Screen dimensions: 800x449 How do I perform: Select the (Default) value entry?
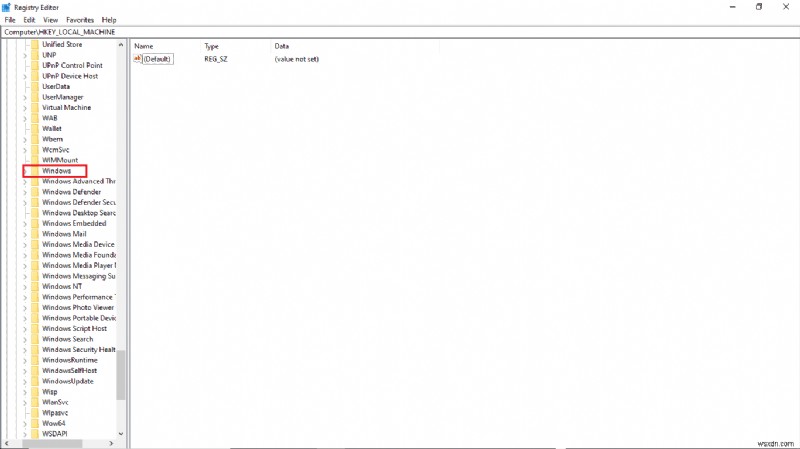point(157,59)
